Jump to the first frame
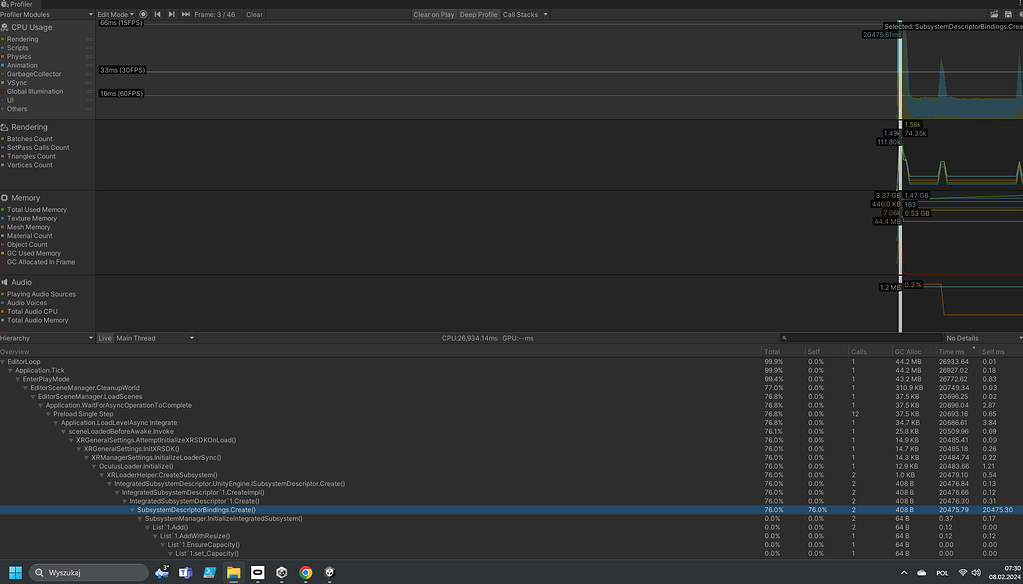The height and width of the screenshot is (584, 1023). 156,14
